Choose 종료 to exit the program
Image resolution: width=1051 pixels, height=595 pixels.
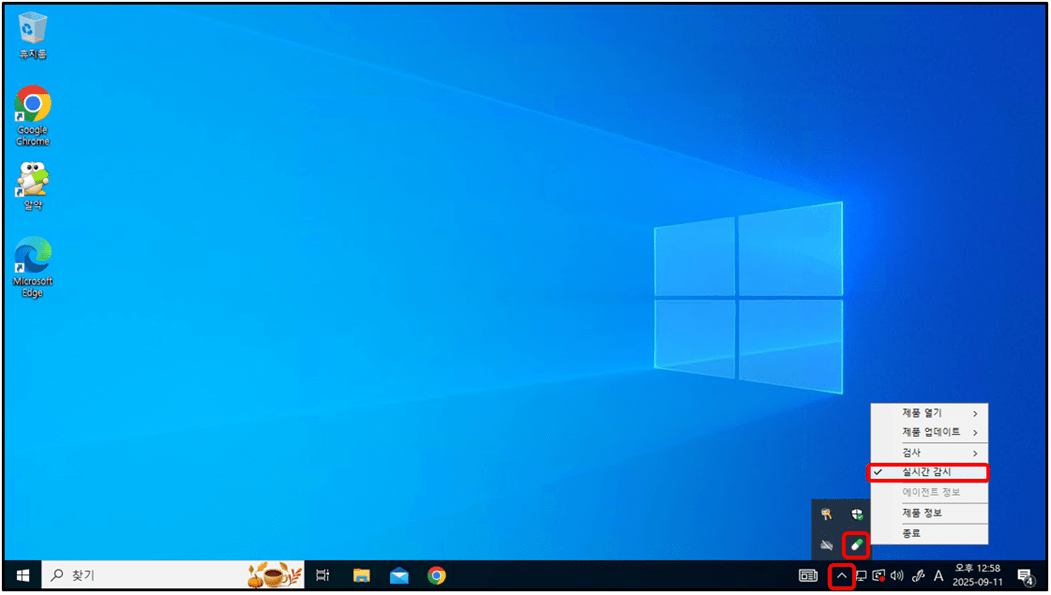pyautogui.click(x=911, y=533)
